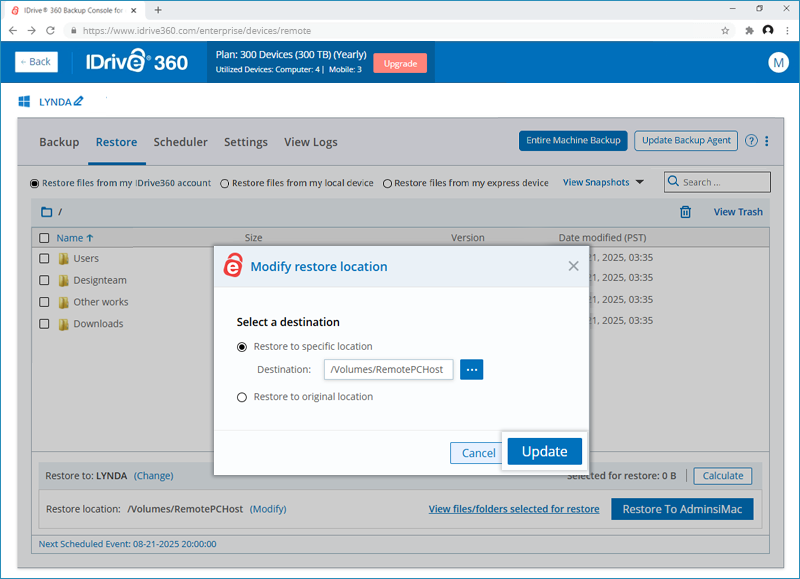This screenshot has width=800, height=579.
Task: Click the Upgrade plan button
Action: point(400,63)
